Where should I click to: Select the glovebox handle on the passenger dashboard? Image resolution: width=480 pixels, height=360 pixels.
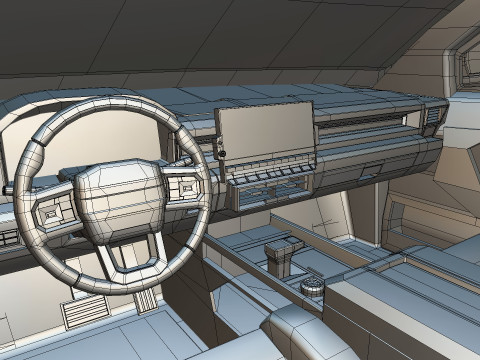370,173
